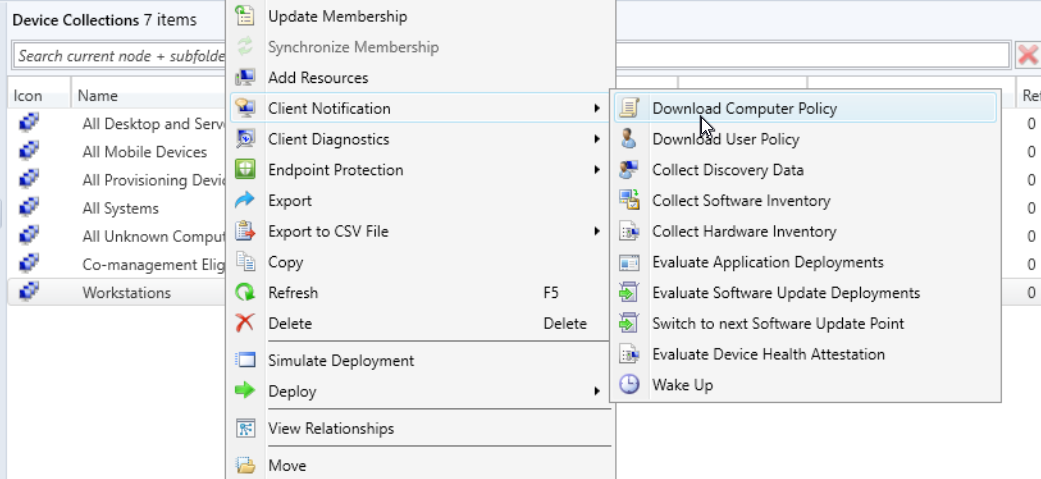Expand the Client Diagnostics submenu arrow
This screenshot has width=1041, height=479.
coord(597,139)
